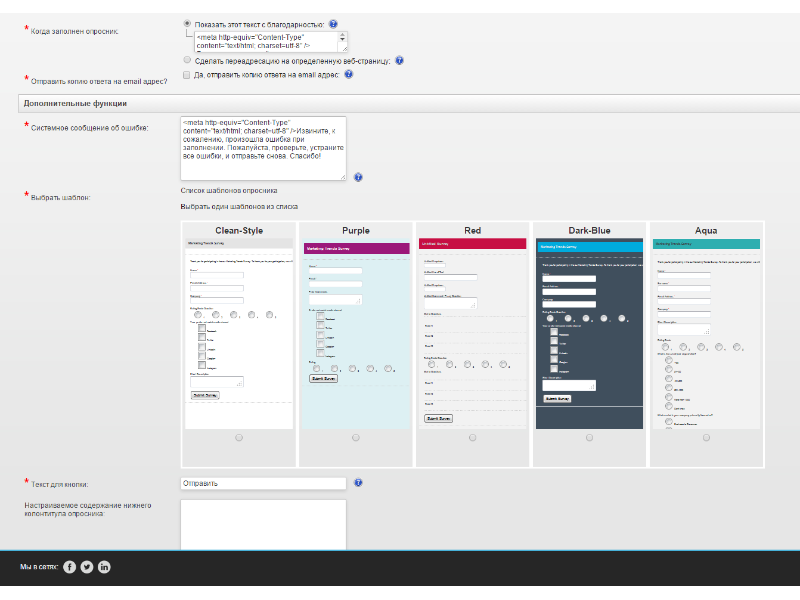Click the 'Red' template title

click(x=472, y=231)
